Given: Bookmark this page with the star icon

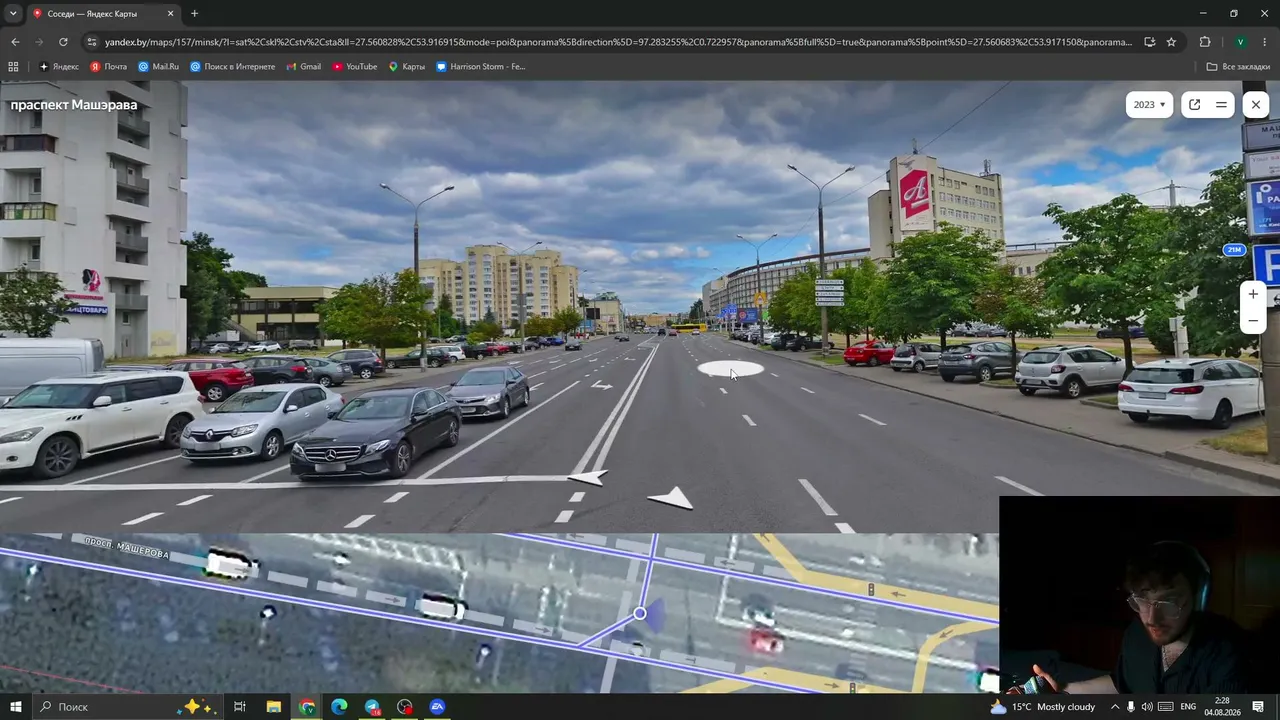Looking at the screenshot, I should (x=1171, y=42).
